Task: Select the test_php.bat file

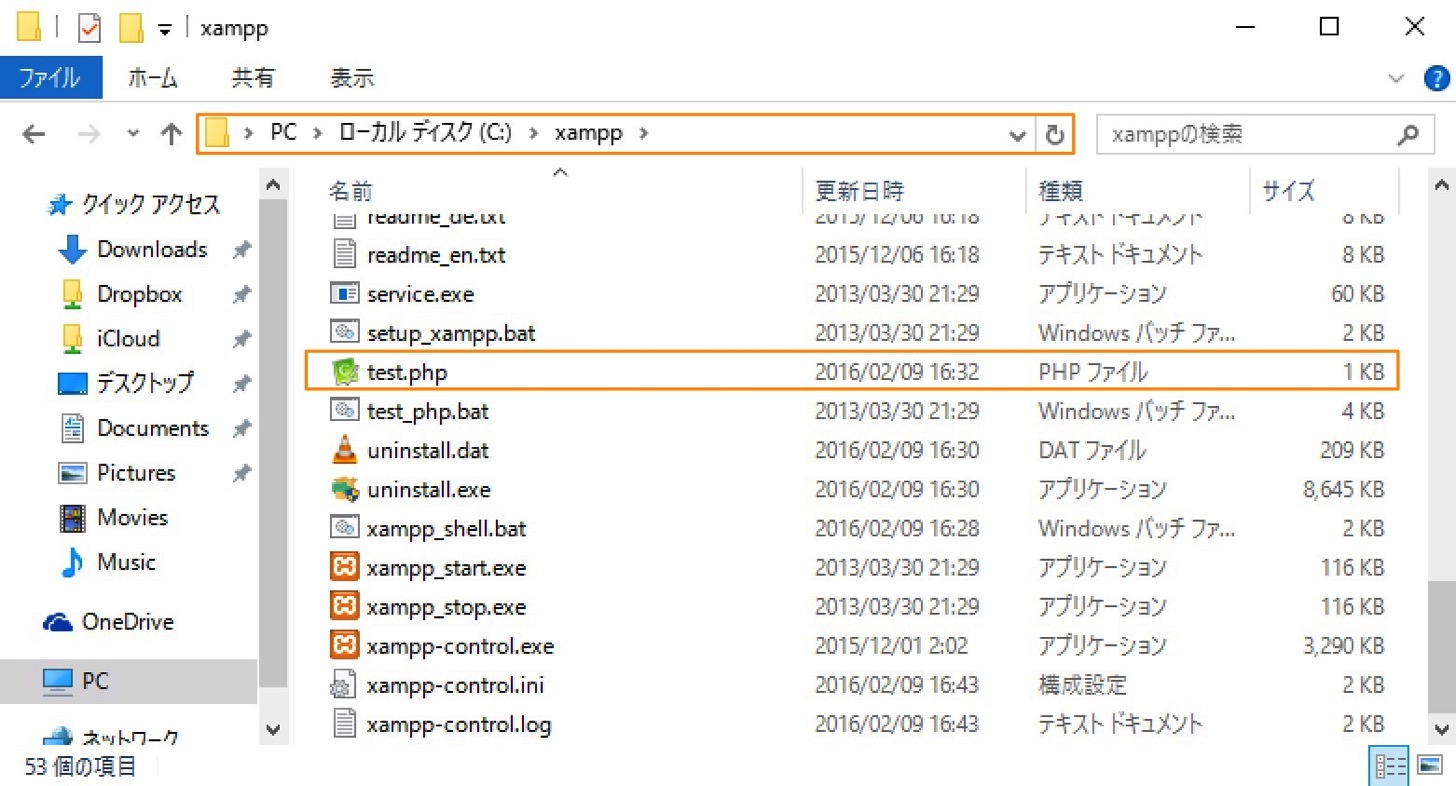Action: pos(428,411)
